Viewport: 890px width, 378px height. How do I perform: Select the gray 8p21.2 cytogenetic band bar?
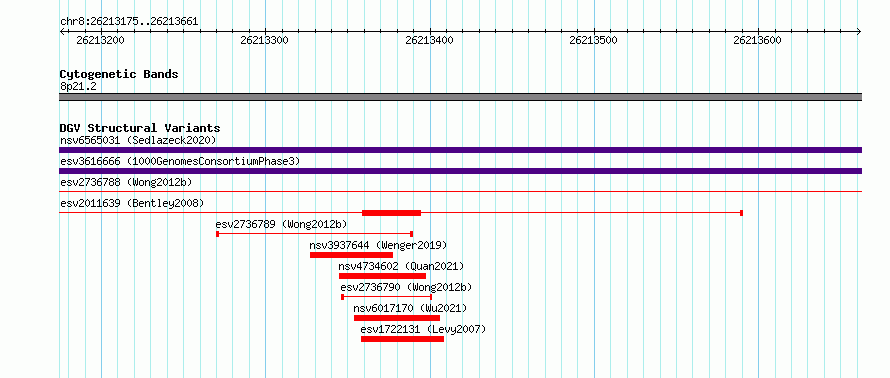(x=460, y=97)
